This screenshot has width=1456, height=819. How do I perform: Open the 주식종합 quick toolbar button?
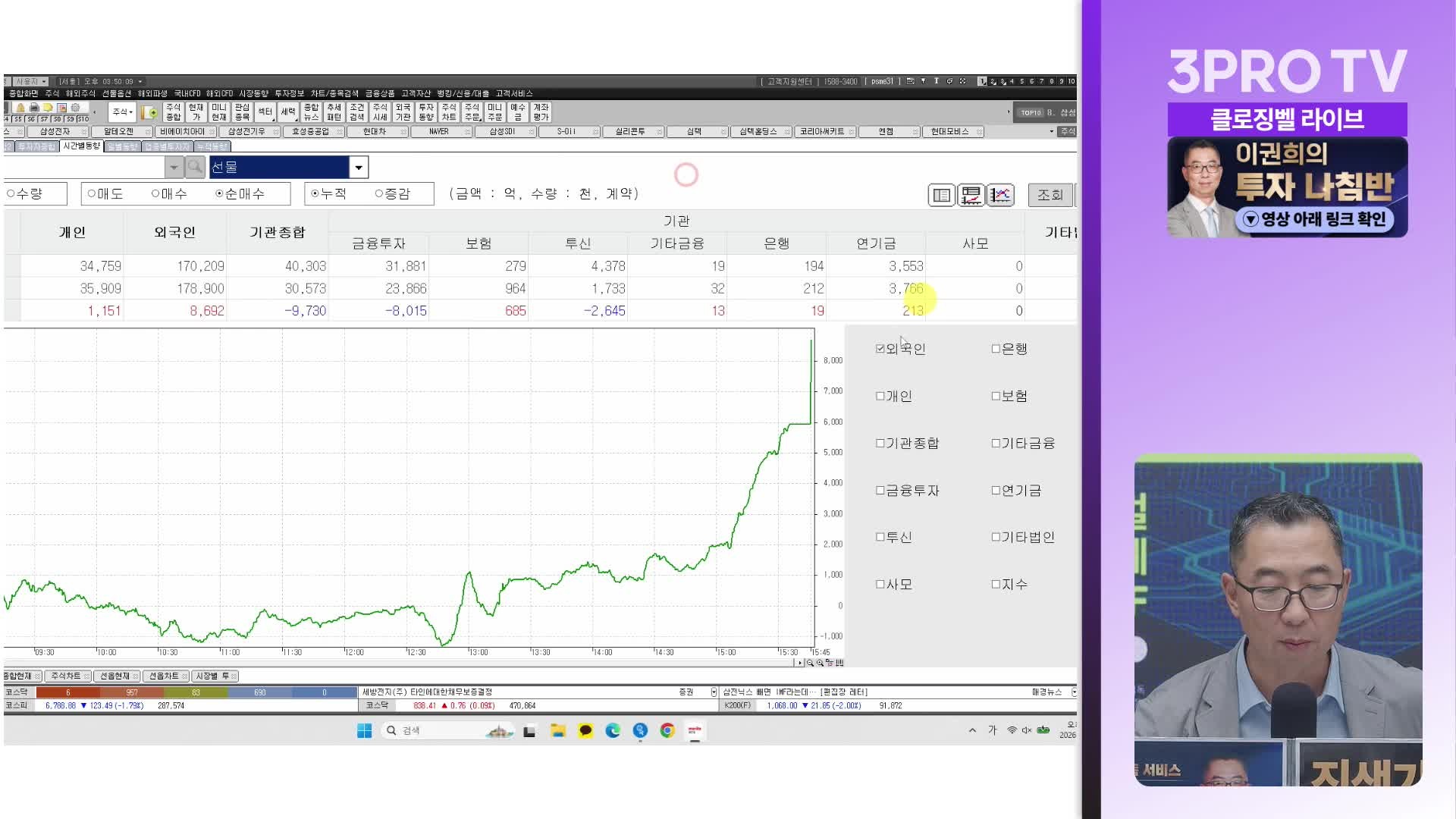(174, 112)
